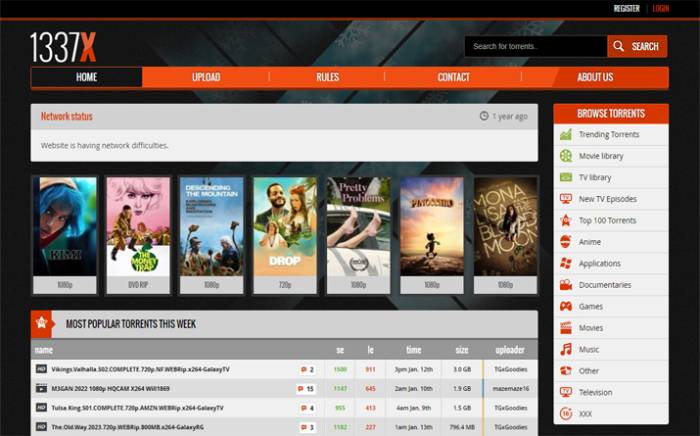This screenshot has width=700, height=436.
Task: Select the Music note icon
Action: coord(566,349)
